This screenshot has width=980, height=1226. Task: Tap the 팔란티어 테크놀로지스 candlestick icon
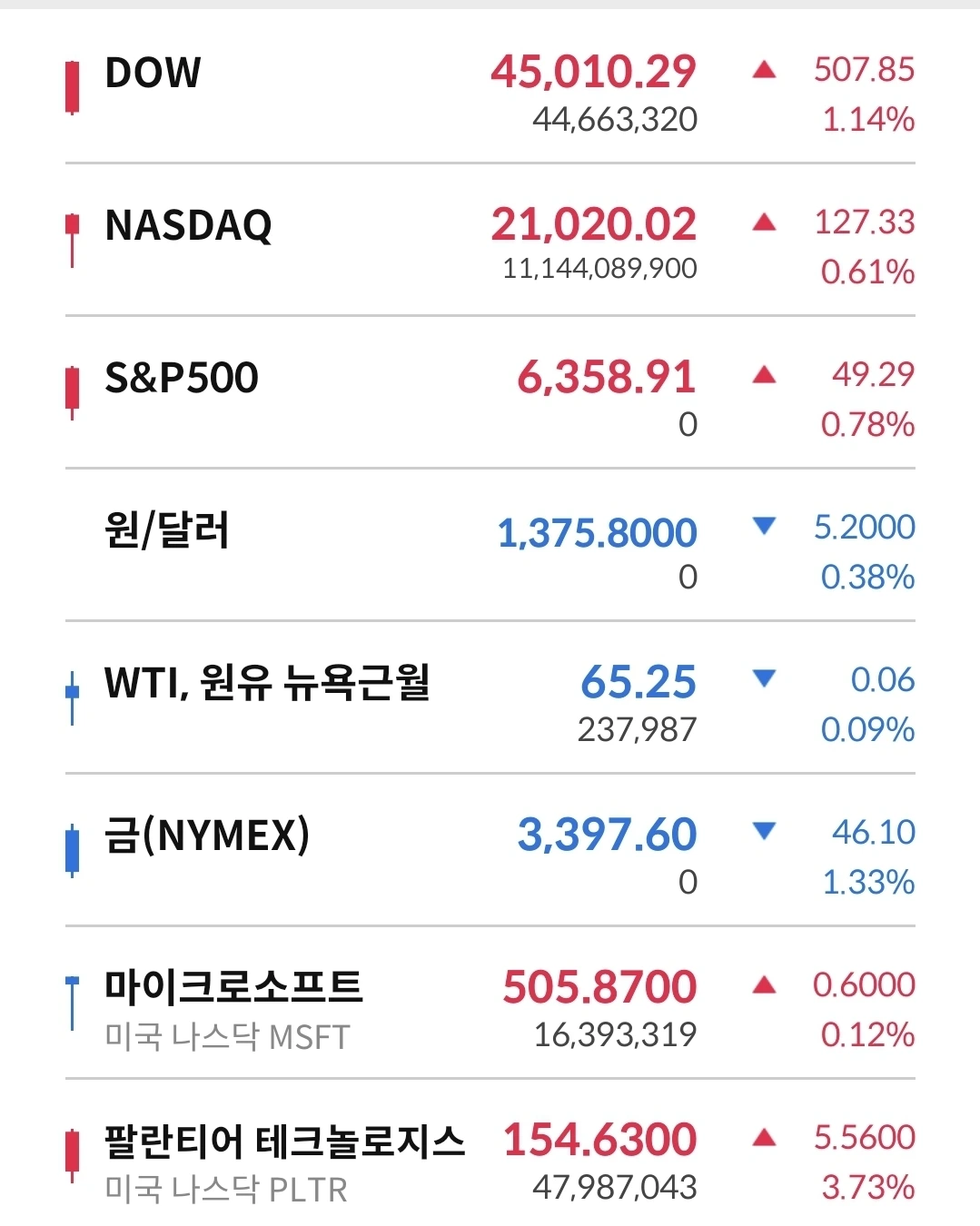tap(72, 1155)
